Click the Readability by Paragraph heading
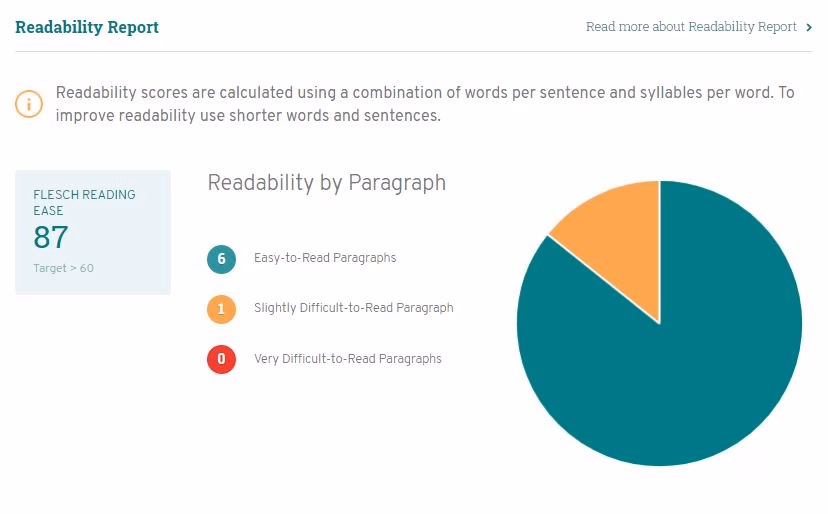 (326, 183)
